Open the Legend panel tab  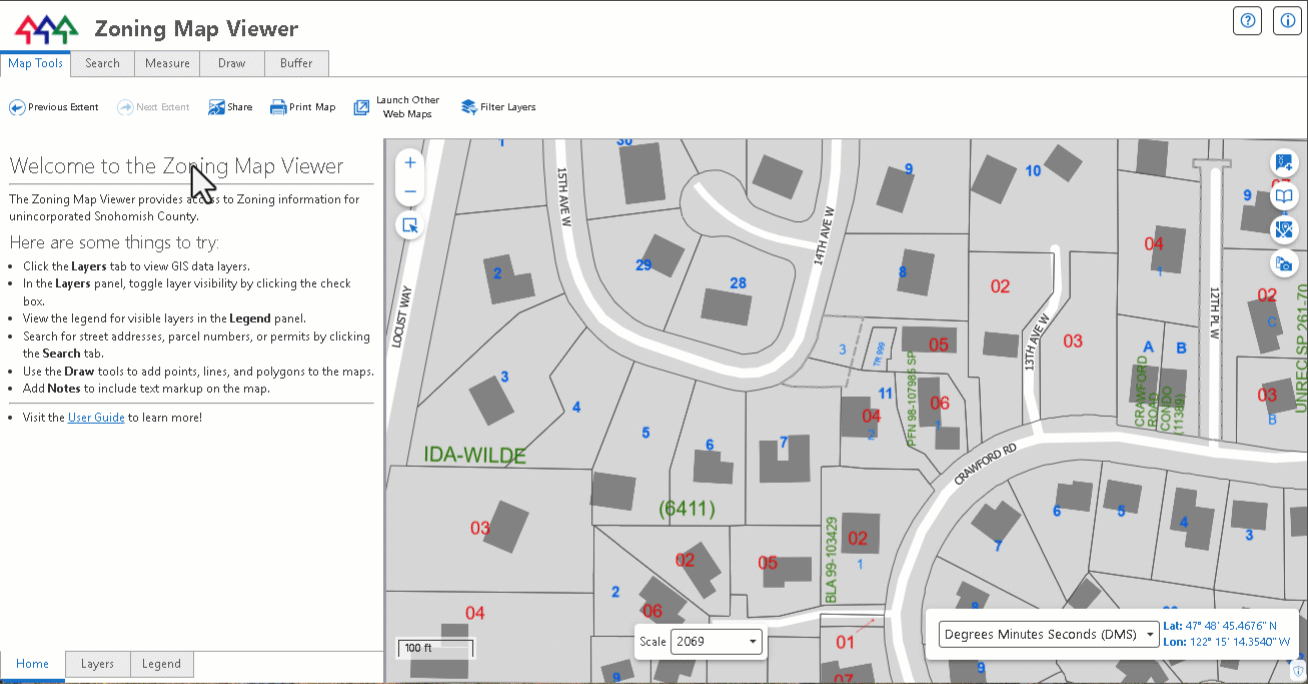[161, 664]
